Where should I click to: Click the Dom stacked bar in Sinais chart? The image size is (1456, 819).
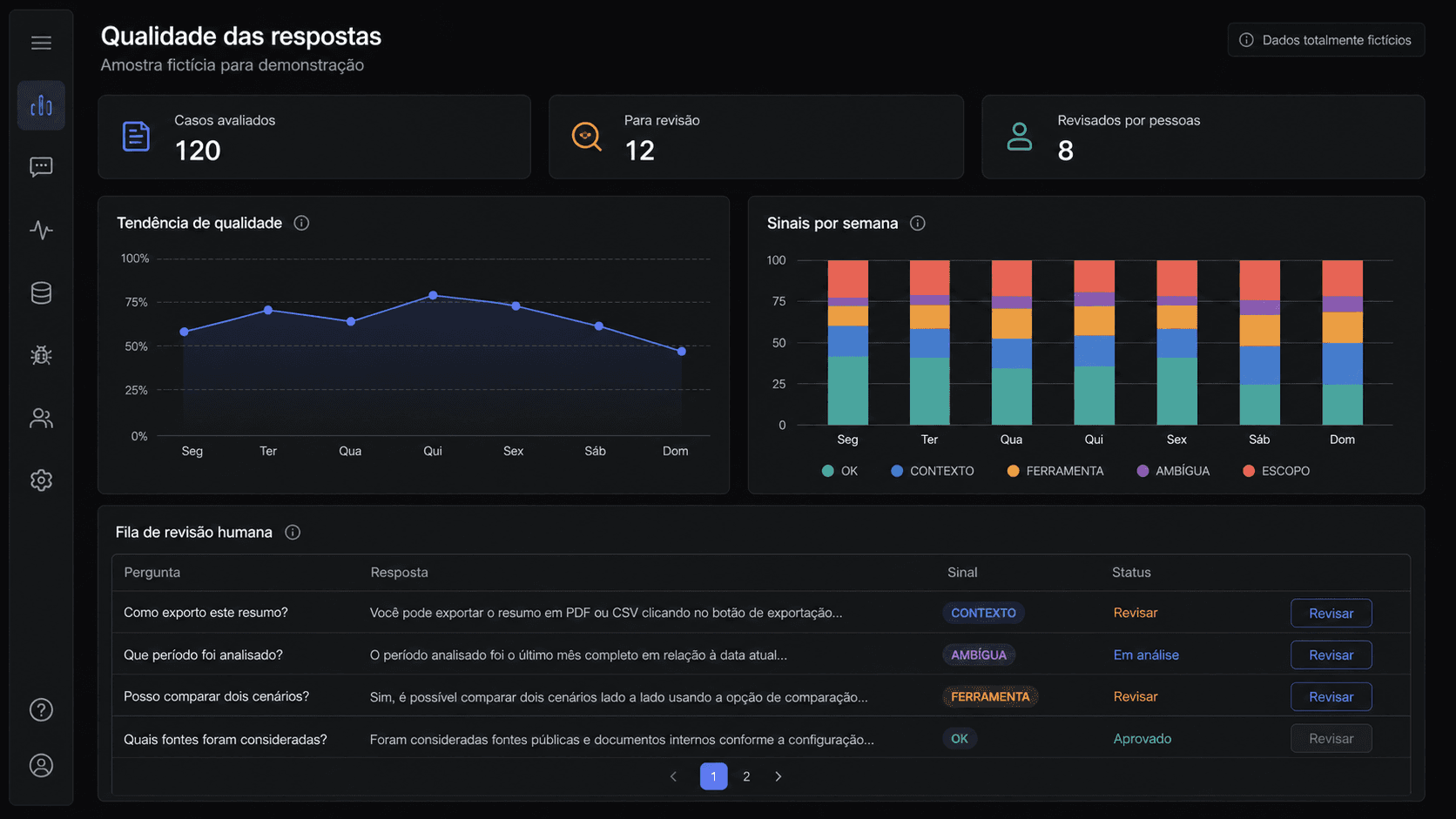(1342, 342)
